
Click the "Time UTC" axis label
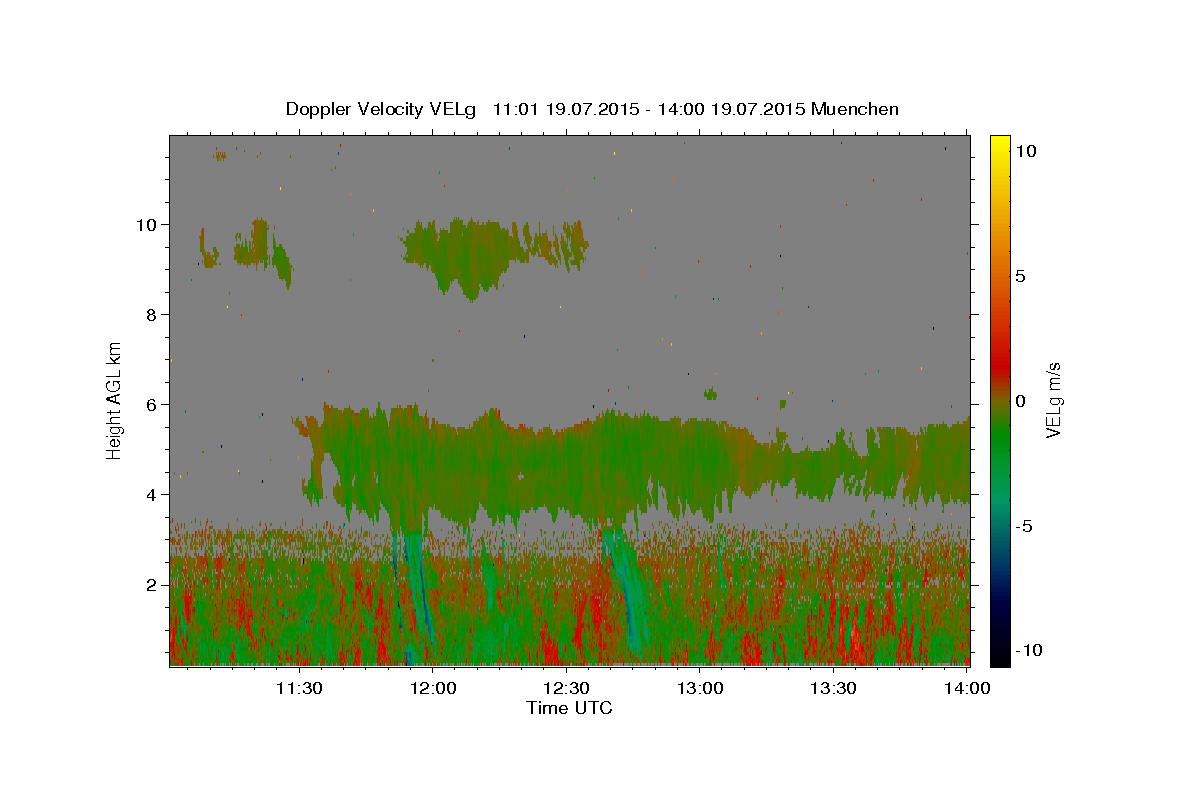pyautogui.click(x=569, y=708)
